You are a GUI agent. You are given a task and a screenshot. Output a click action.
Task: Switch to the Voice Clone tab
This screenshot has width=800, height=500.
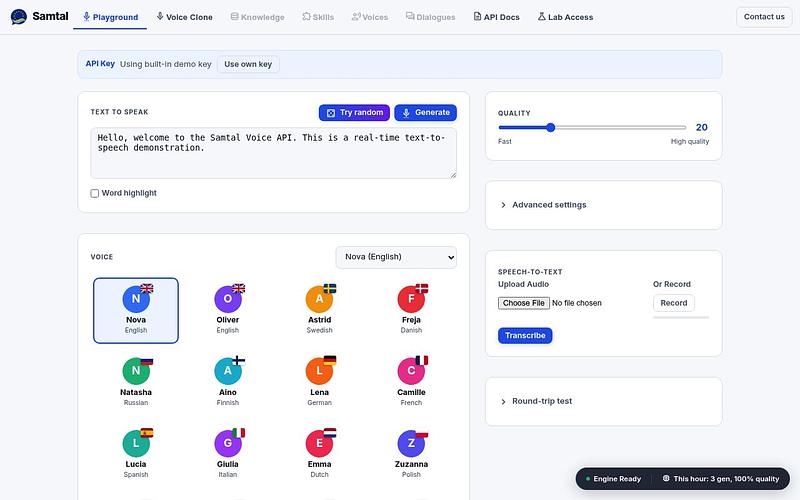184,17
